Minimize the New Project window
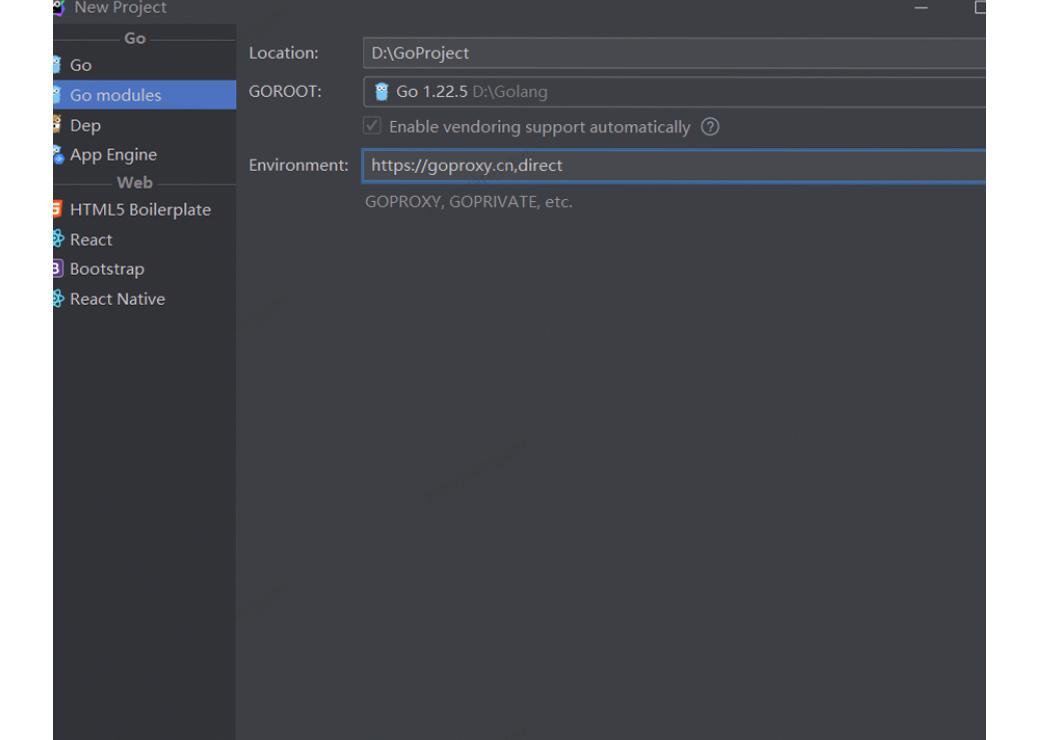 (921, 7)
